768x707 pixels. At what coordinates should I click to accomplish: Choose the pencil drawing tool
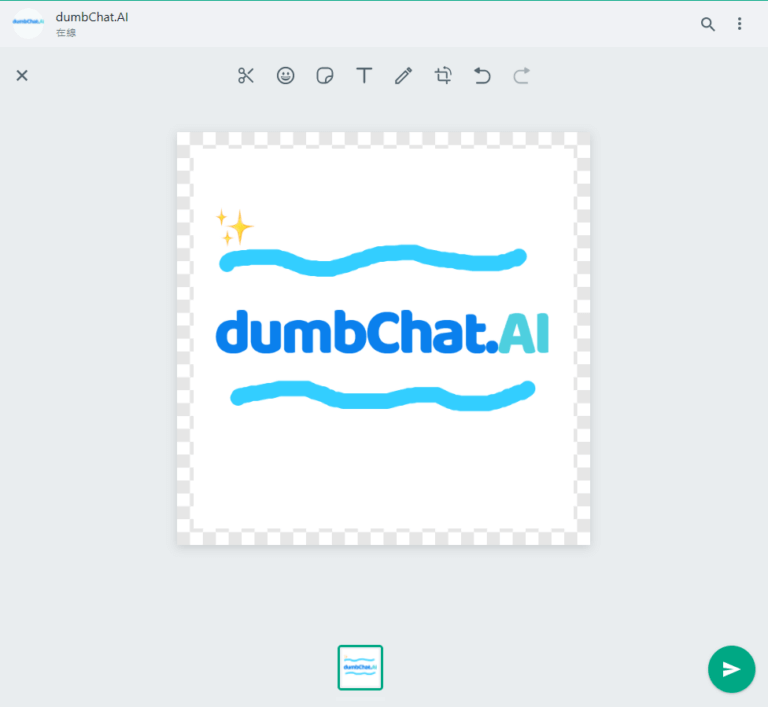403,76
